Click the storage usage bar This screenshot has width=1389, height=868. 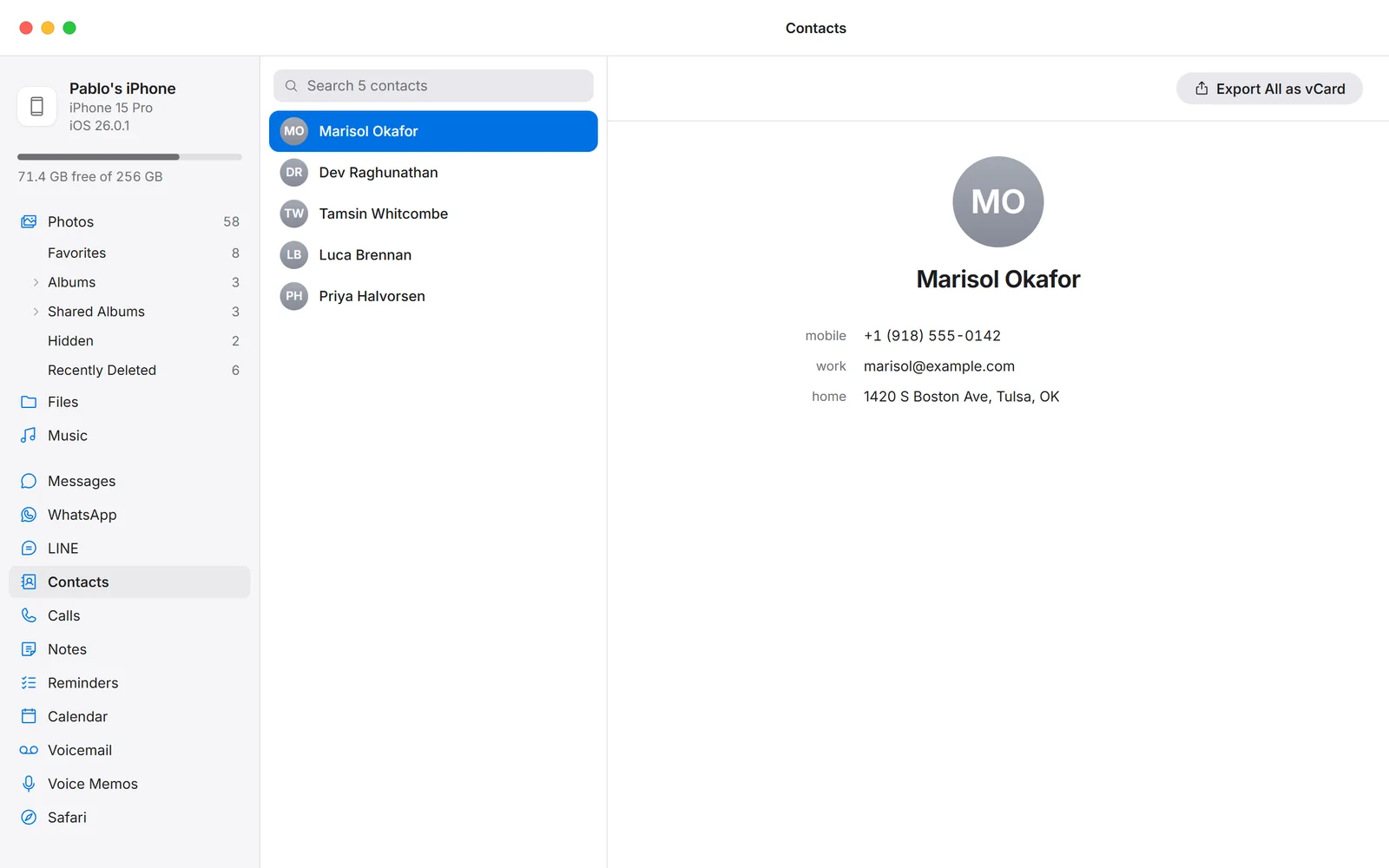point(129,157)
